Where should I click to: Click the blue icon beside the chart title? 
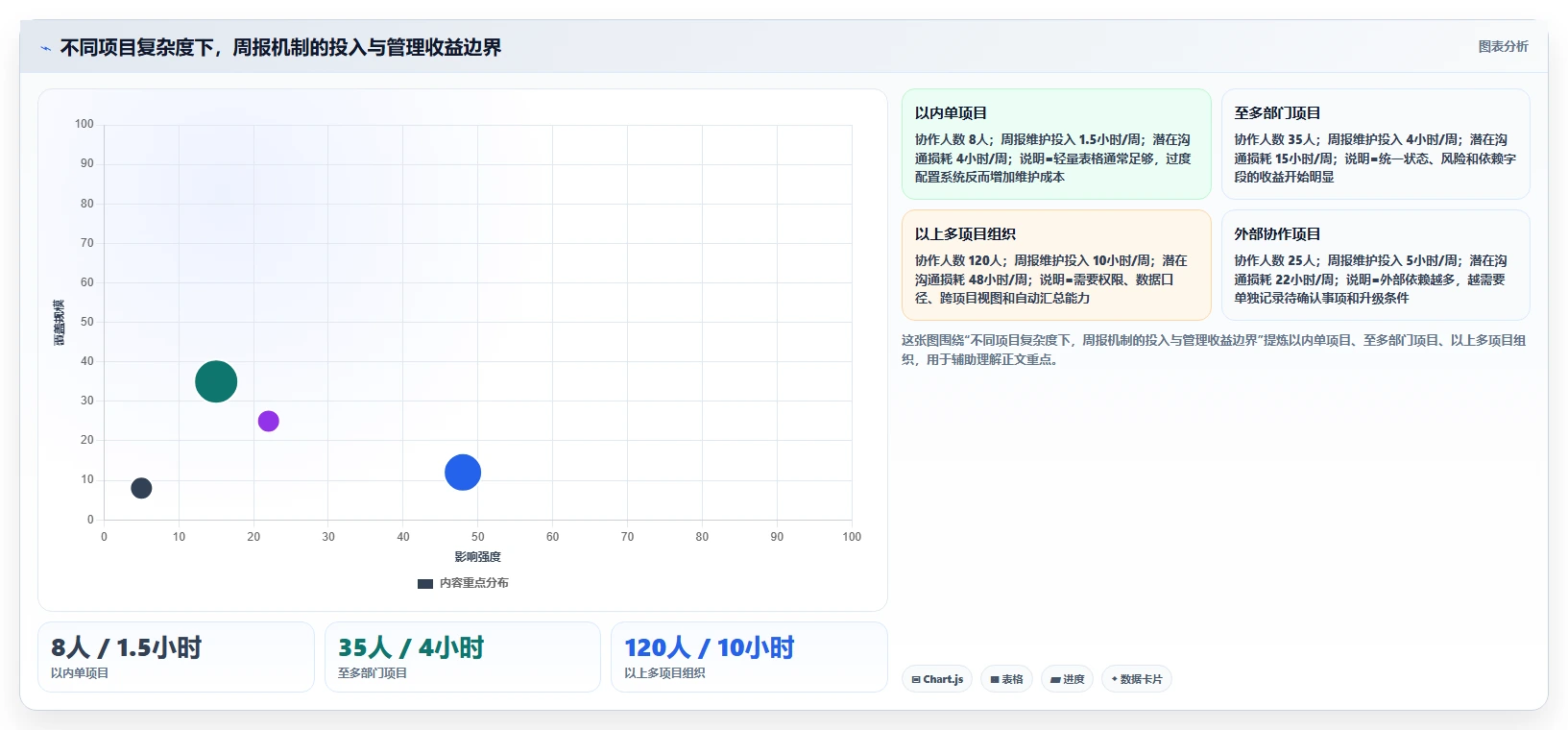pos(45,48)
